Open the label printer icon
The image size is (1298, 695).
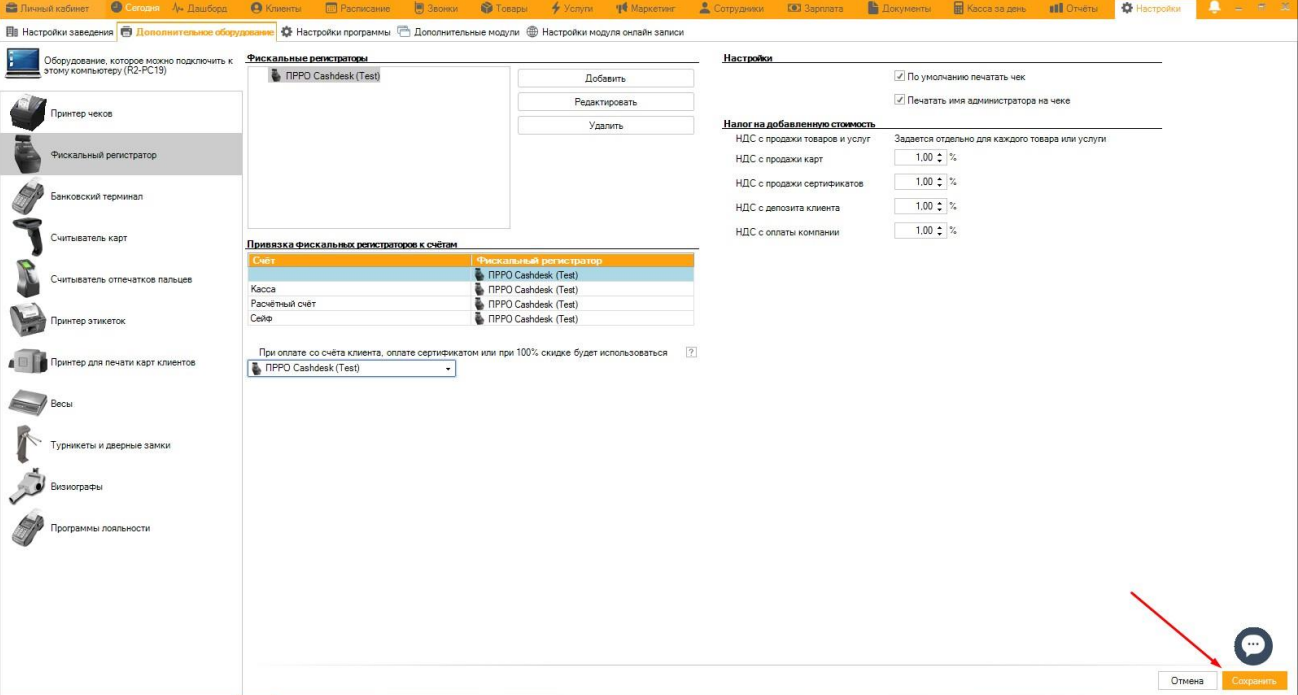pyautogui.click(x=28, y=321)
